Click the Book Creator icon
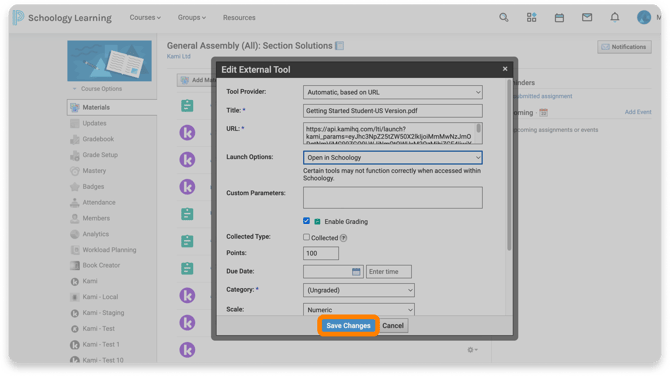 (x=75, y=265)
